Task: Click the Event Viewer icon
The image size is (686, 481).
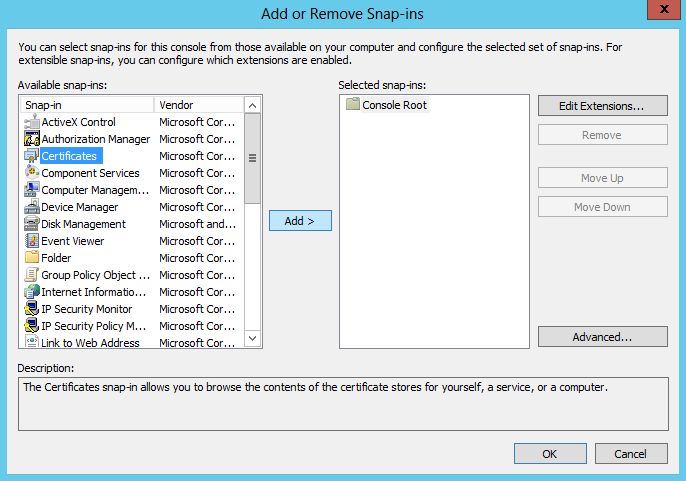Action: (31, 241)
